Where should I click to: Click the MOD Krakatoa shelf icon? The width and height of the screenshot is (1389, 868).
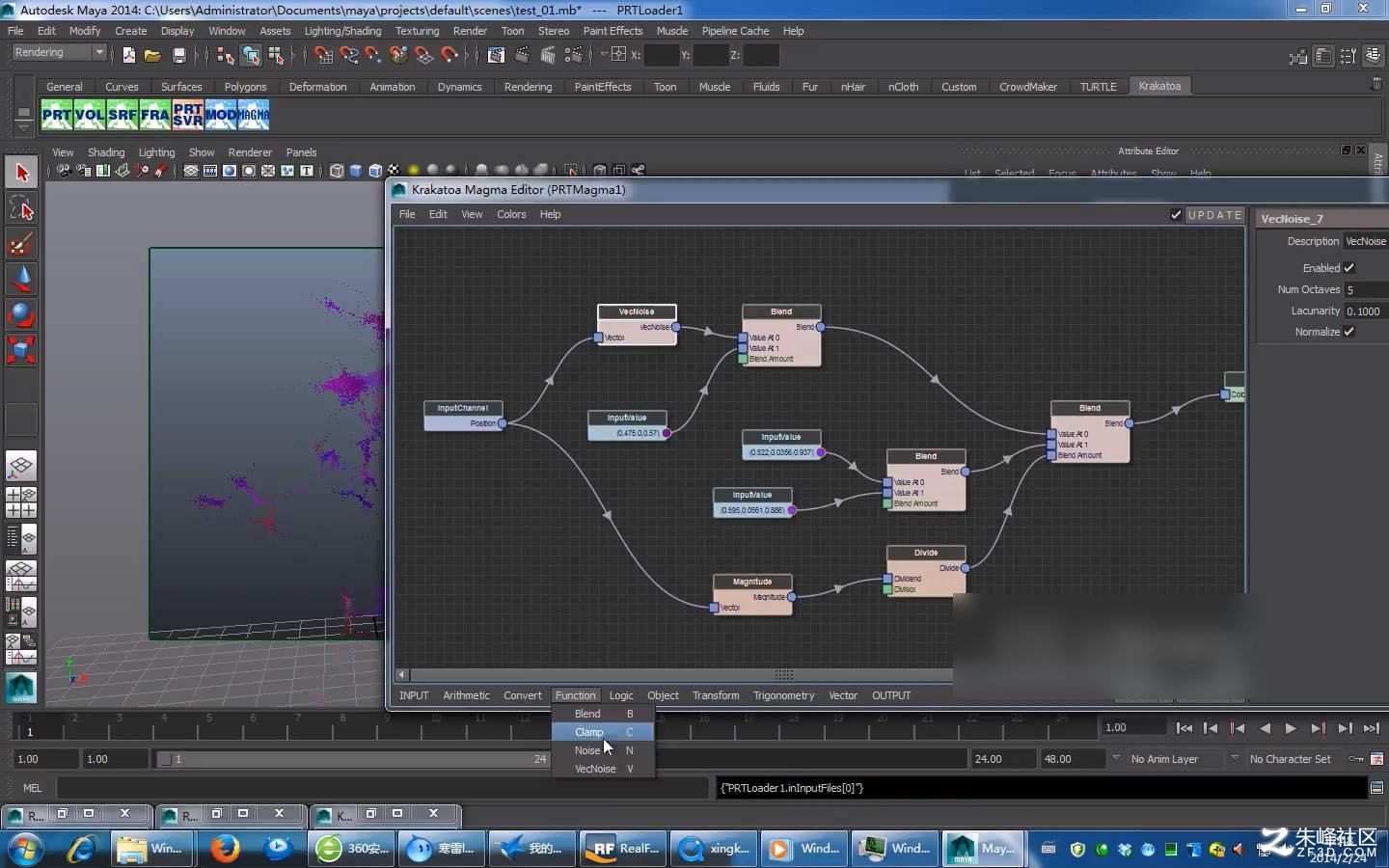(221, 116)
